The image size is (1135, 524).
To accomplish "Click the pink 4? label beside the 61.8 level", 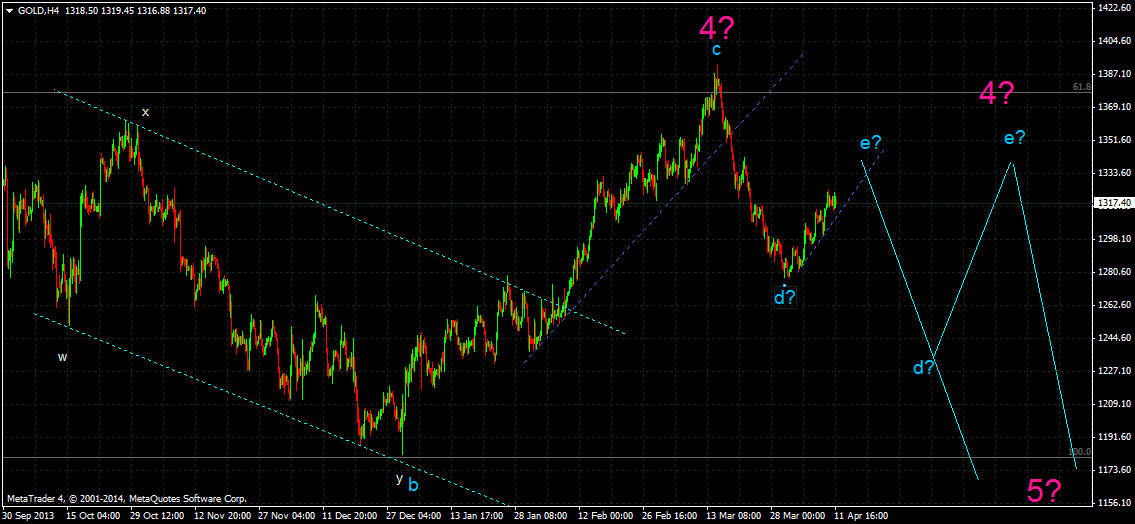I will 997,93.
